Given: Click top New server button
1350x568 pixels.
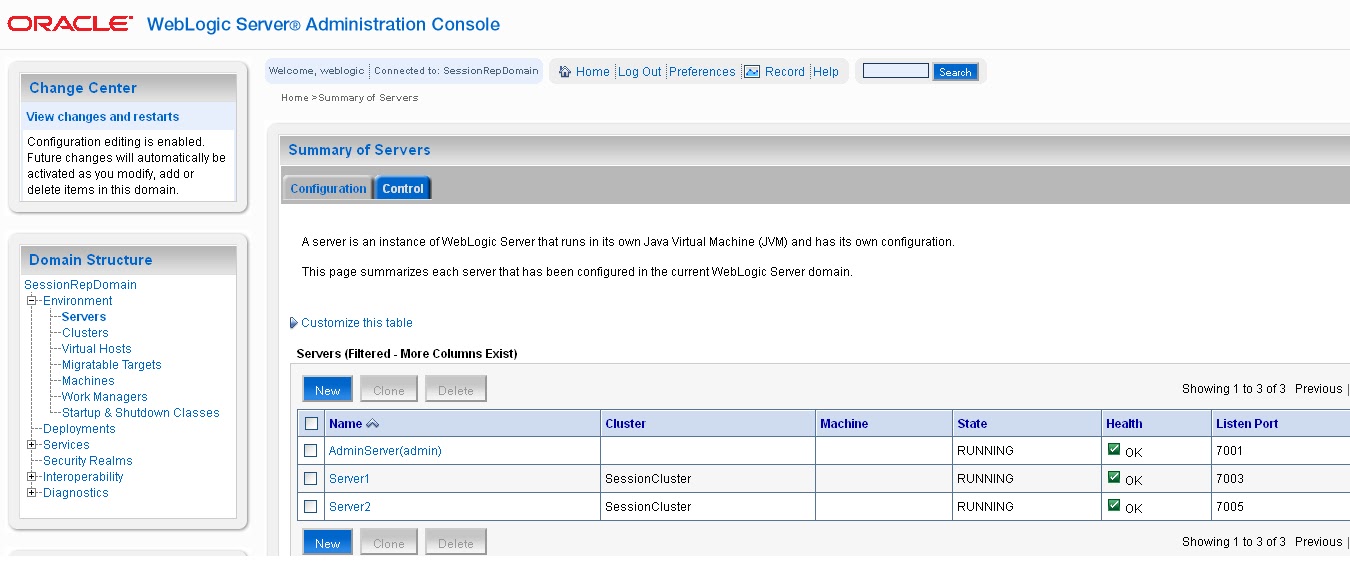Looking at the screenshot, I should [328, 390].
